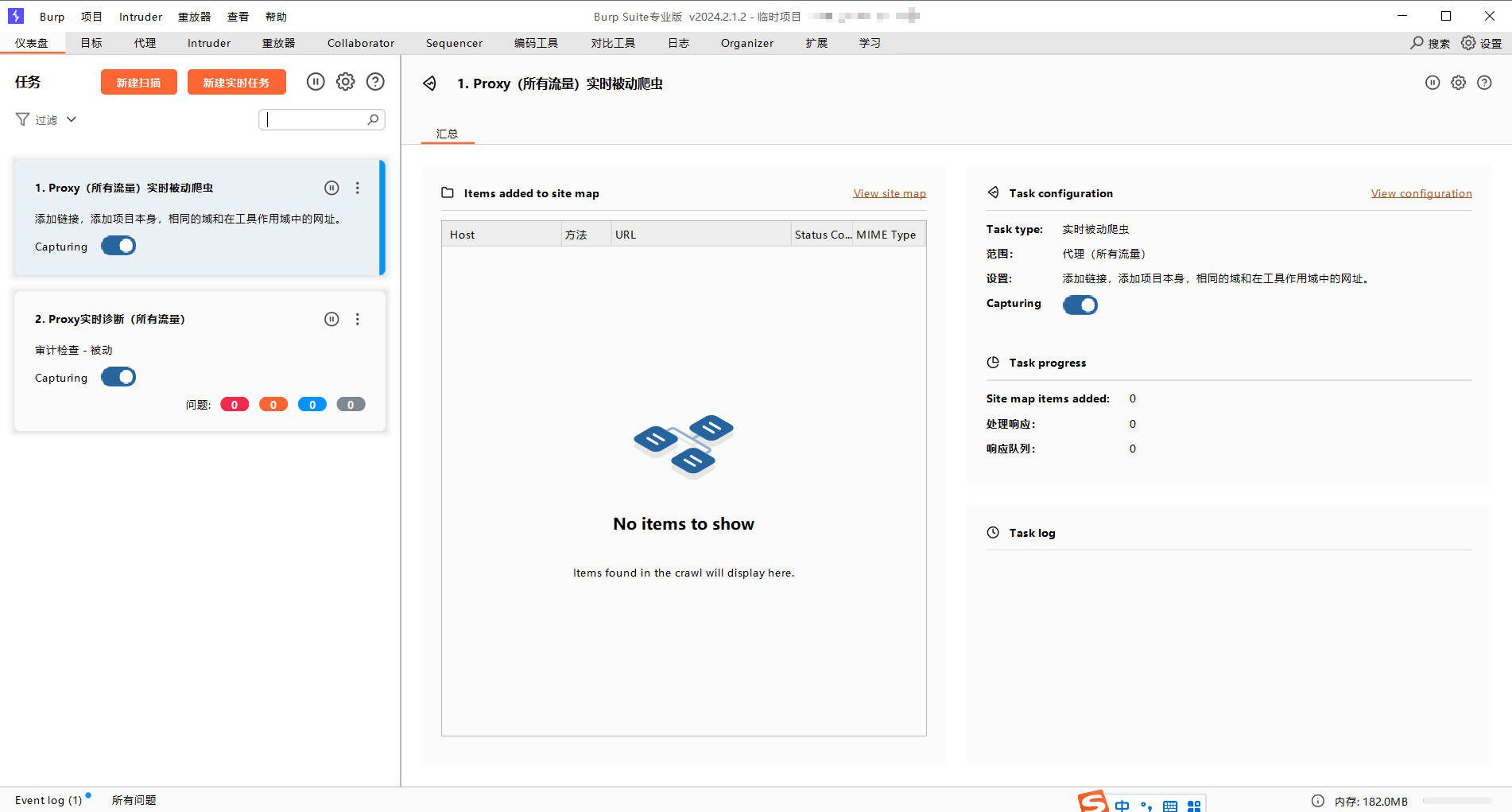
Task: Open the 重放器 menu in menu bar
Action: [x=194, y=16]
